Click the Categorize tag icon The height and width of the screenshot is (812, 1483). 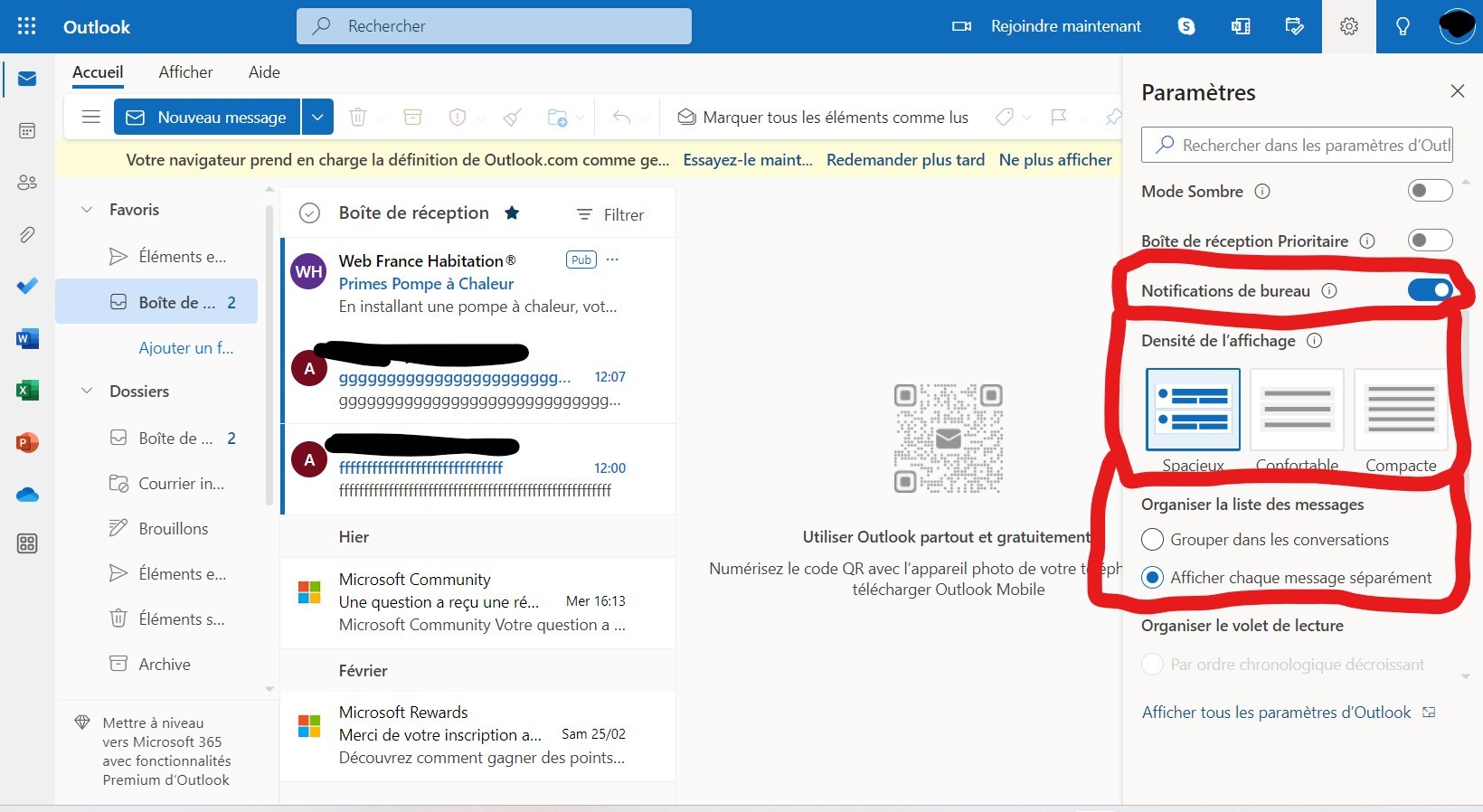click(1004, 118)
